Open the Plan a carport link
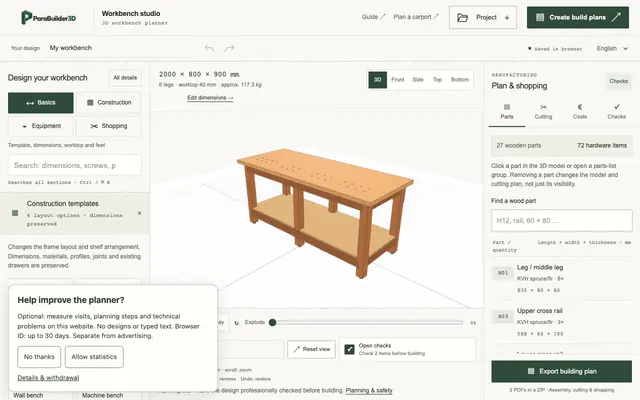This screenshot has width=640, height=400. [416, 17]
